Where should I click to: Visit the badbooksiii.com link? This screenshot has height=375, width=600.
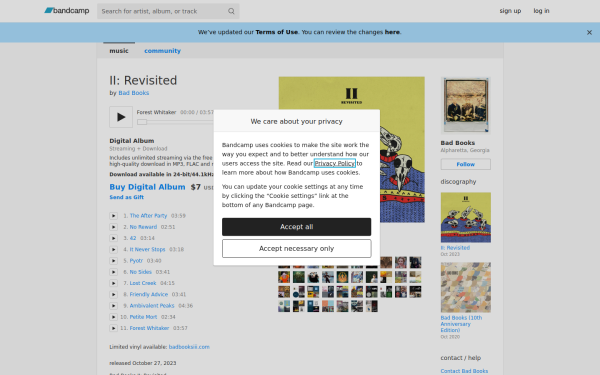click(189, 347)
